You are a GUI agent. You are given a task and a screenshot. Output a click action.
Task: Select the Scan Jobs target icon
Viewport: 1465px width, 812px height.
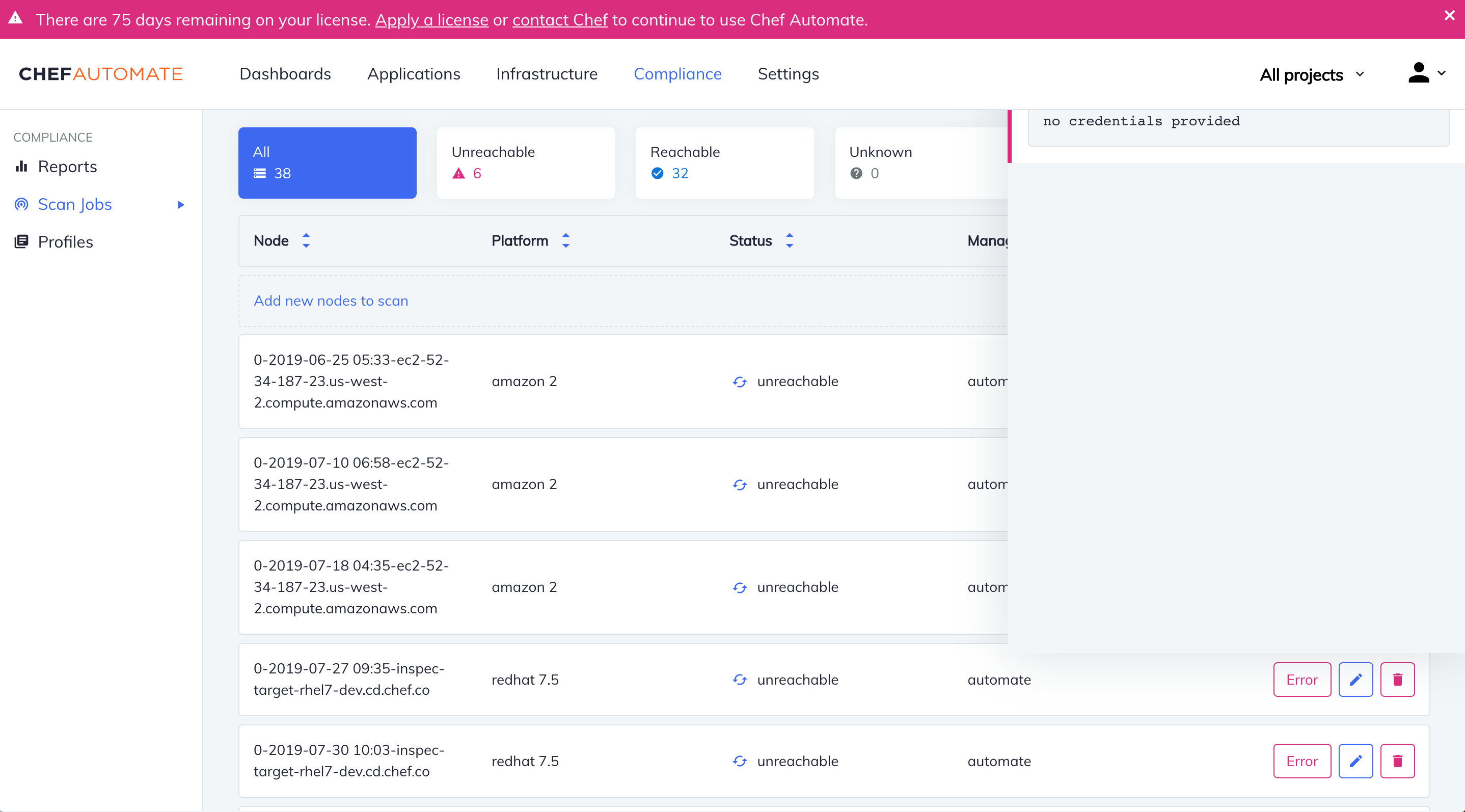point(21,204)
